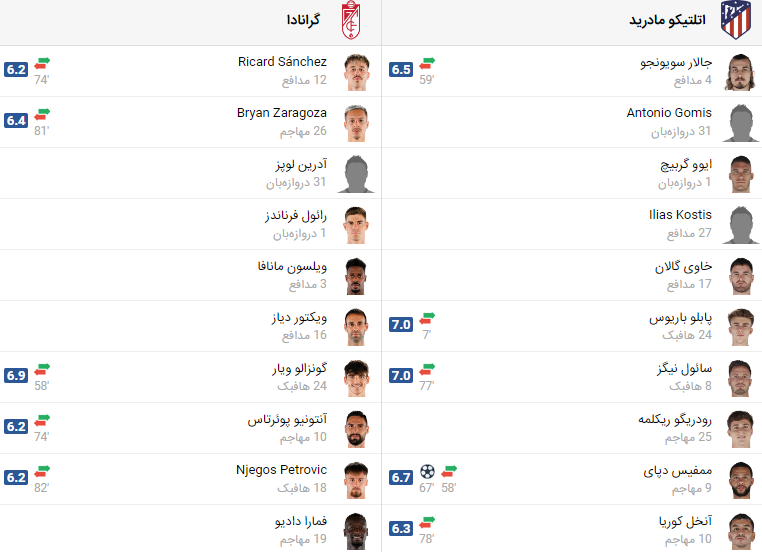Click the goal ball icon beside Memphis Depay
Viewport: 762px width, 552px height.
[x=427, y=471]
